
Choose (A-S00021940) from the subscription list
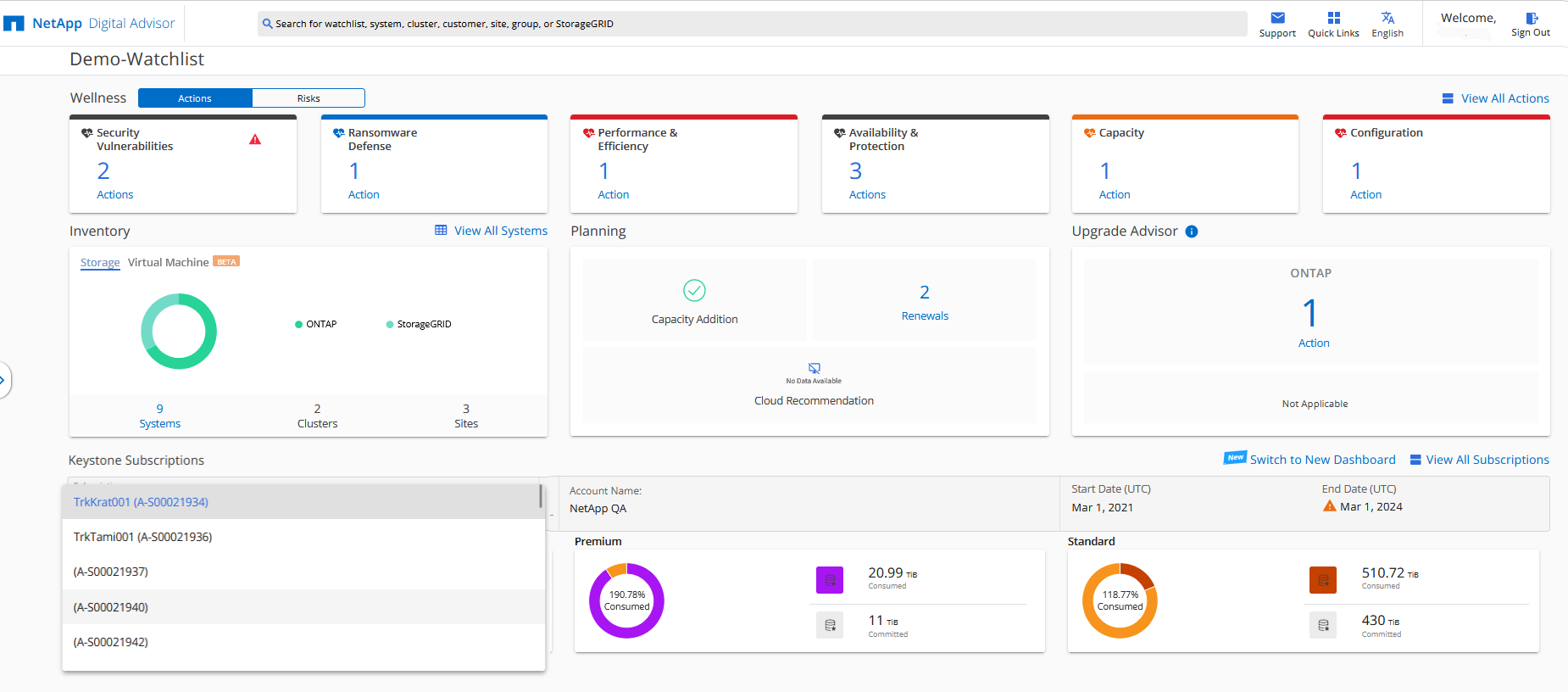(111, 607)
